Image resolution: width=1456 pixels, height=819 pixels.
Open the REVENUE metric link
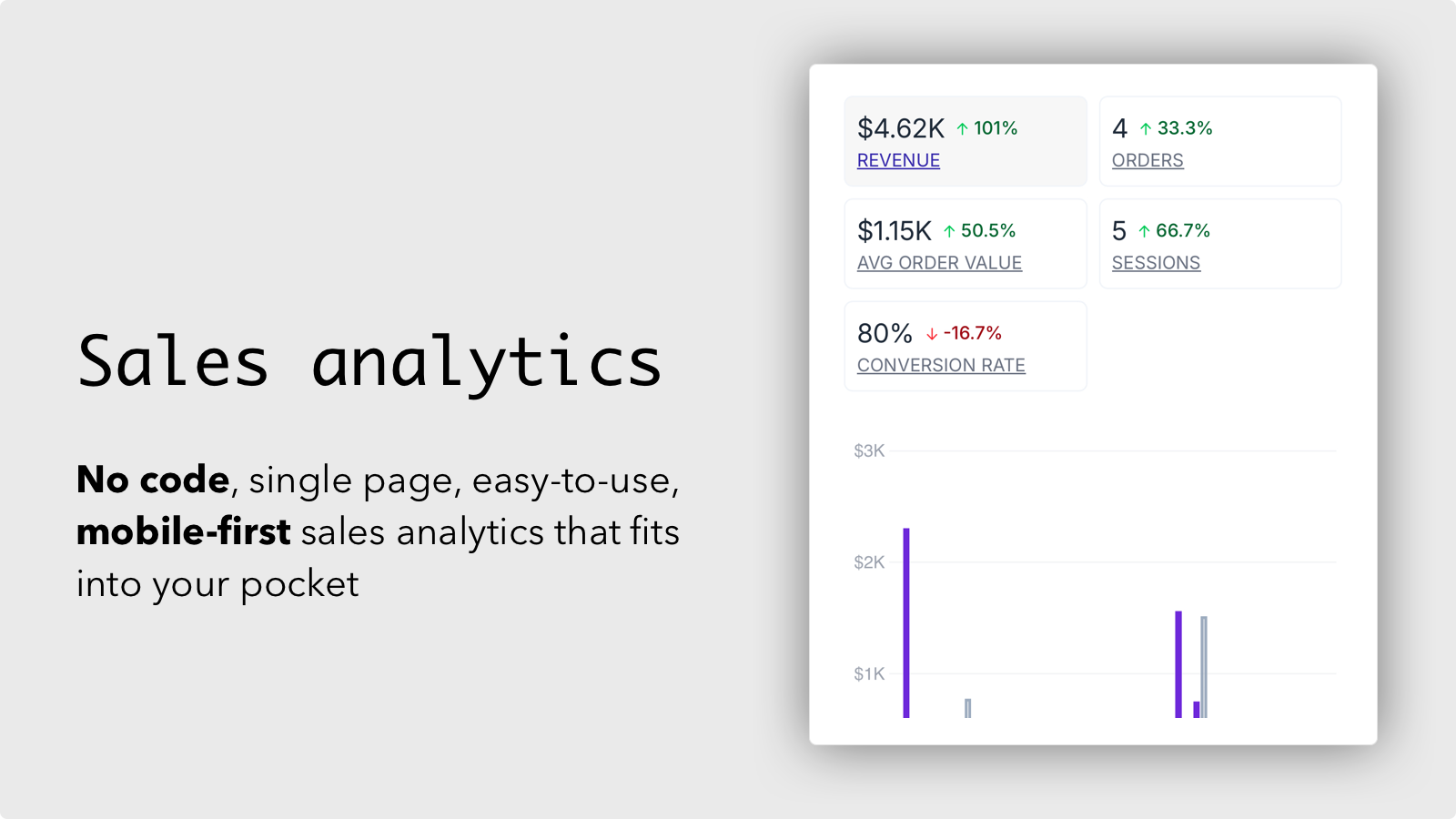tap(898, 160)
